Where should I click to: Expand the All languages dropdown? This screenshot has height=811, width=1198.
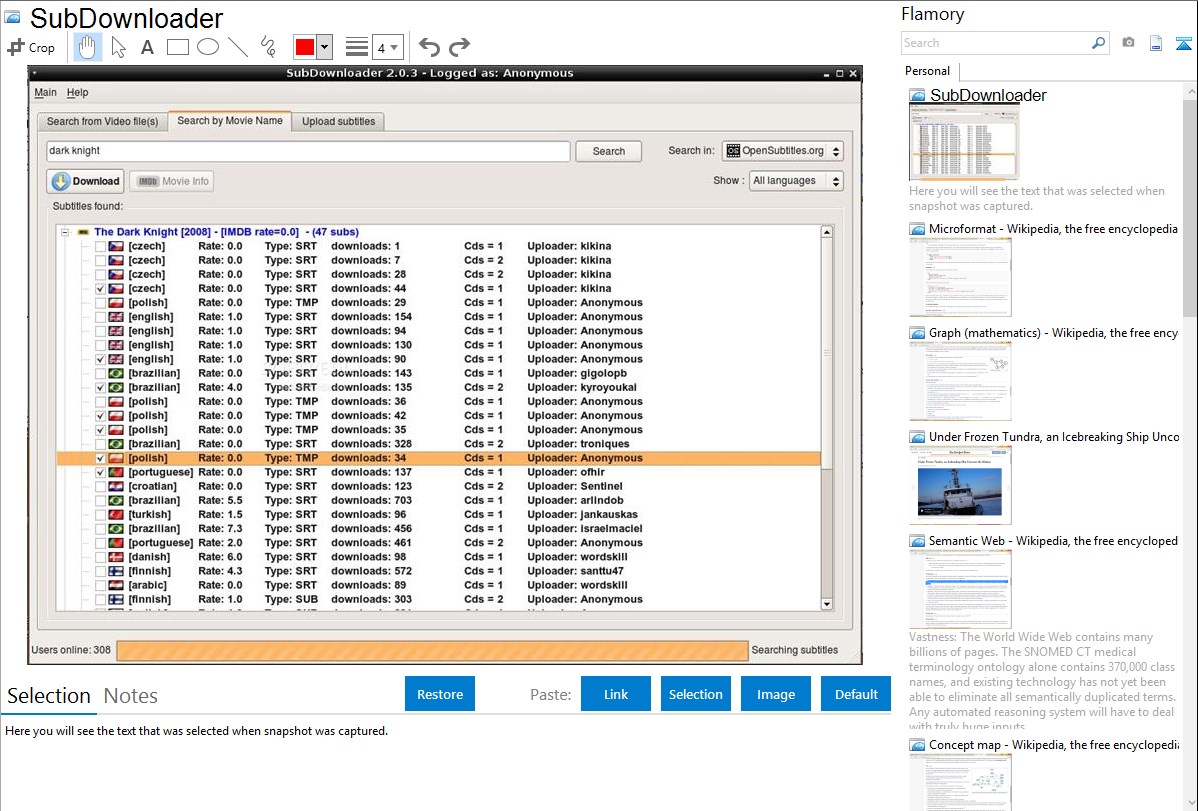796,181
